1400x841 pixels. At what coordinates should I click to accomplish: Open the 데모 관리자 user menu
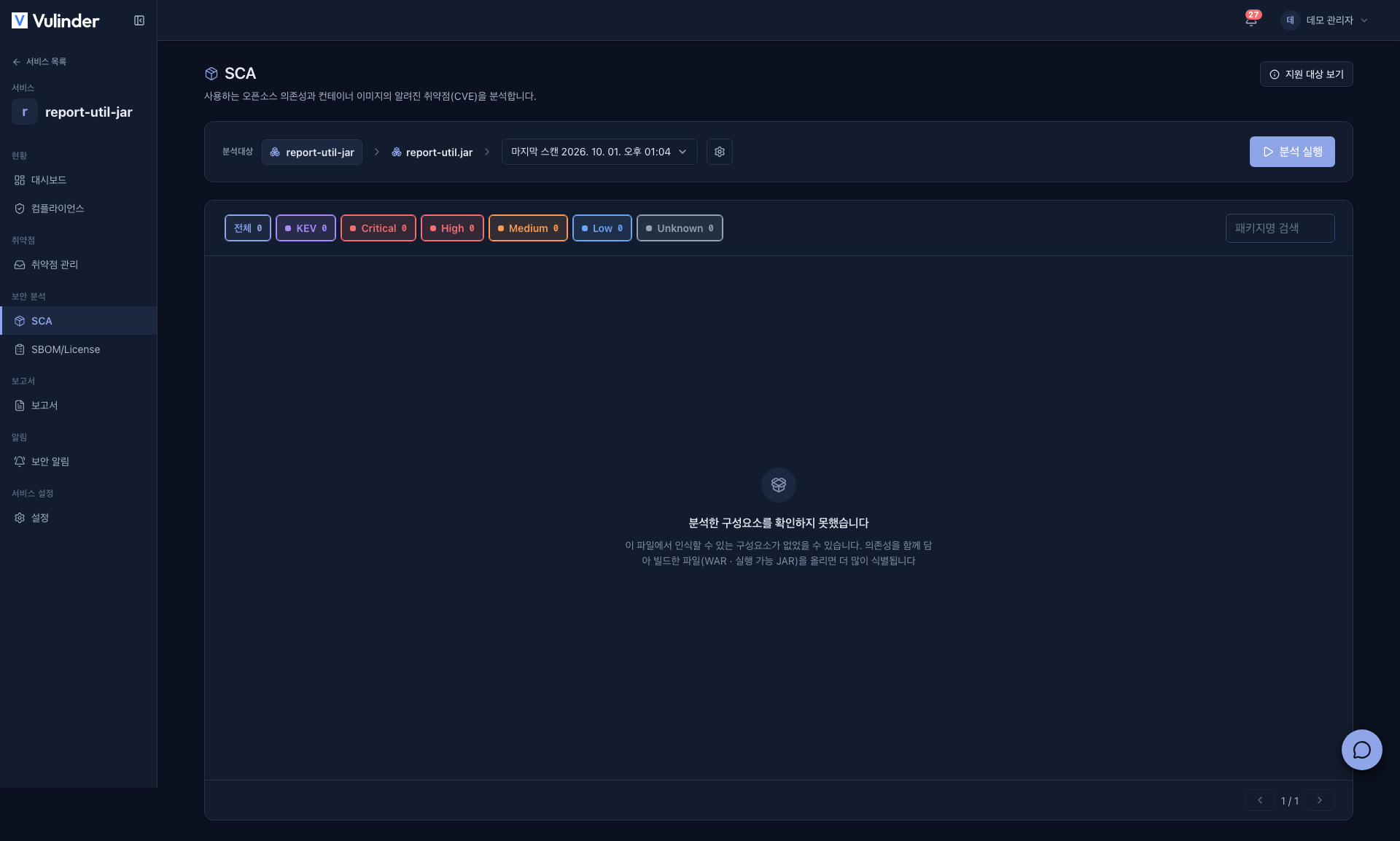point(1325,20)
